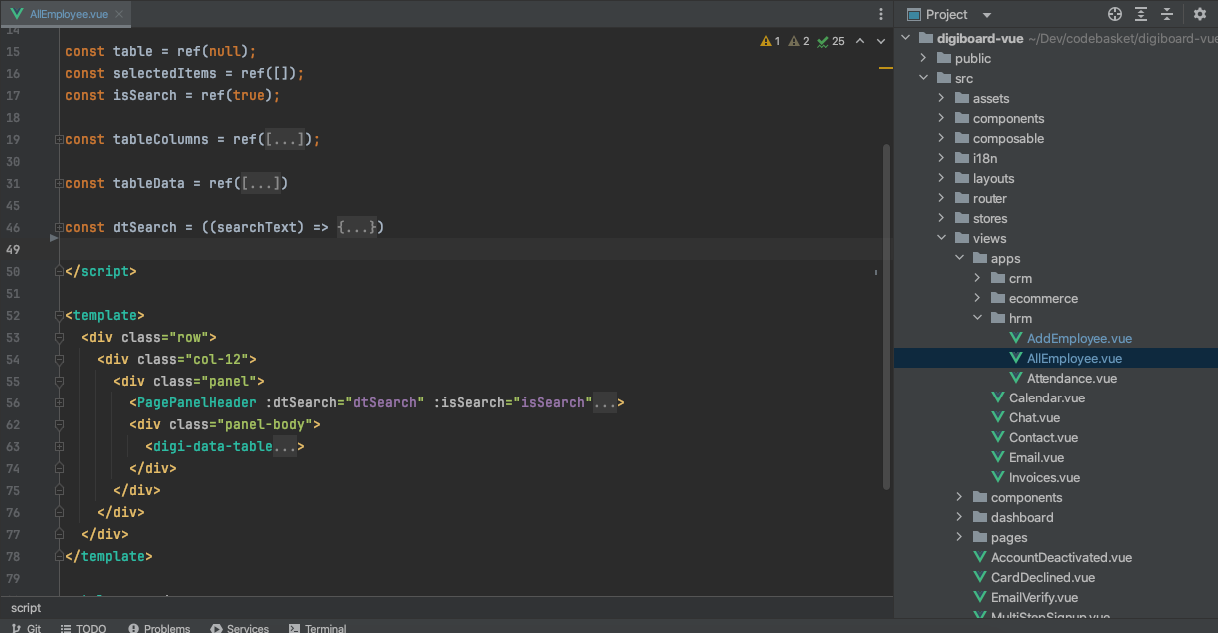This screenshot has width=1218, height=633.
Task: Click the Expand All icon in Project panel
Action: pyautogui.click(x=1142, y=14)
